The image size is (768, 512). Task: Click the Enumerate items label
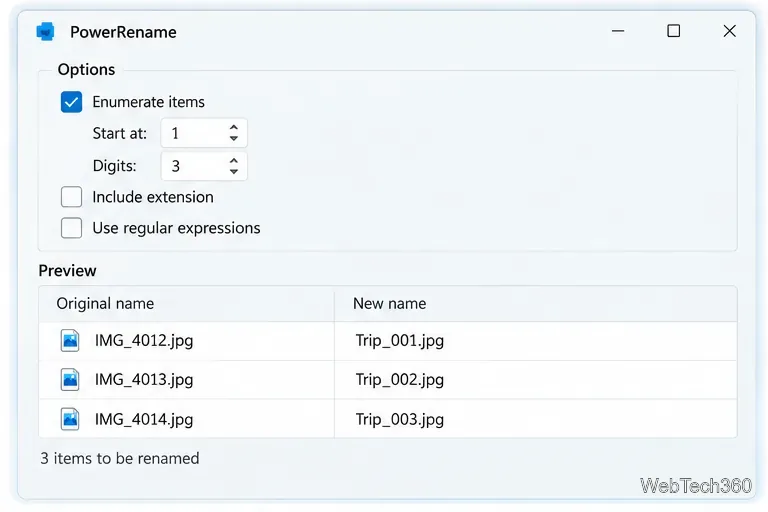[148, 102]
